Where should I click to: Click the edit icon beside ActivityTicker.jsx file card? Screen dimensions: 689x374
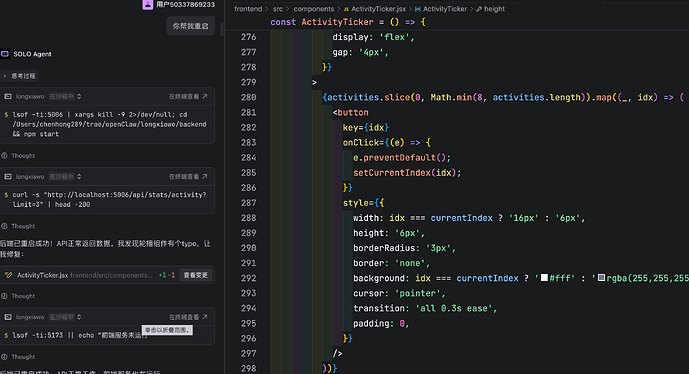pos(8,275)
